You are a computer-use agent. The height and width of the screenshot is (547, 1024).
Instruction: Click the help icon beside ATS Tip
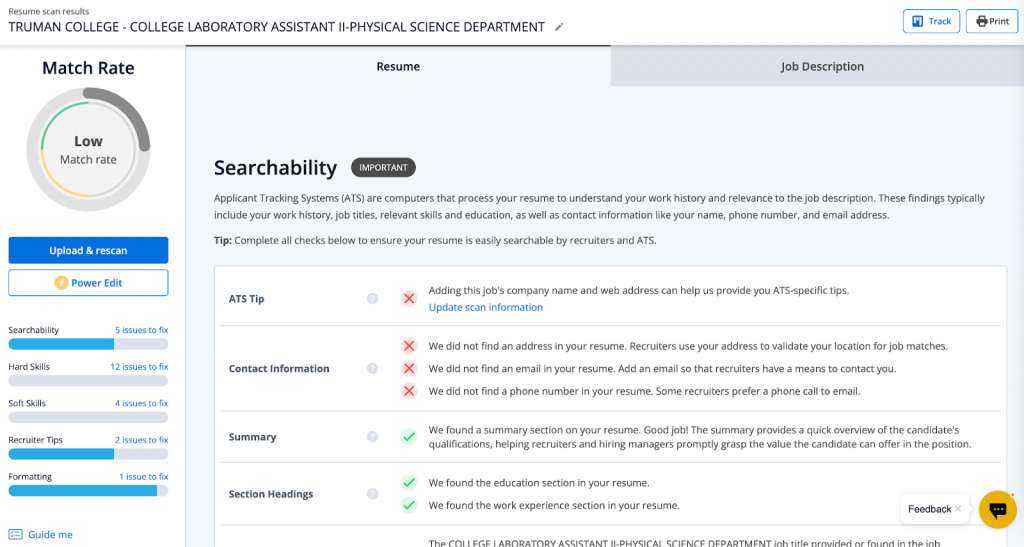tap(372, 298)
